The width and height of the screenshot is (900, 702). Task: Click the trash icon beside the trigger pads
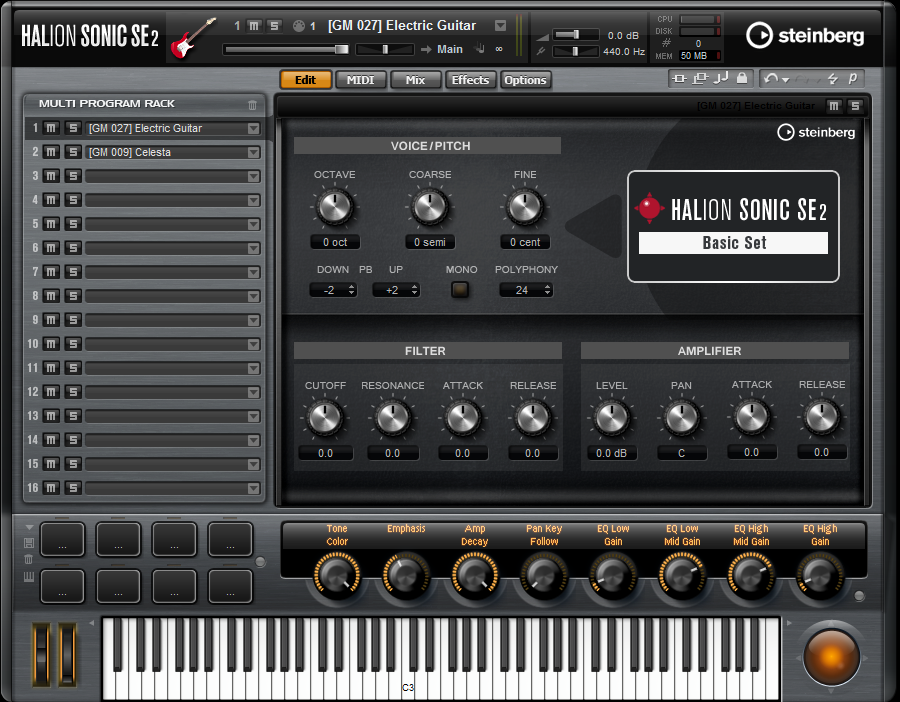tap(29, 559)
